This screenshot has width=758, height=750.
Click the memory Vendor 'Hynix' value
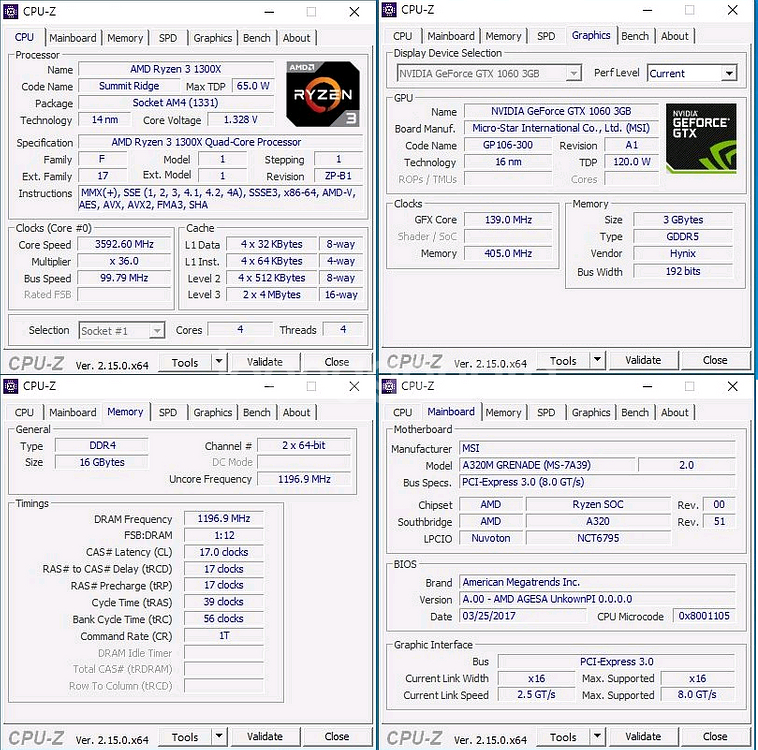click(x=683, y=253)
